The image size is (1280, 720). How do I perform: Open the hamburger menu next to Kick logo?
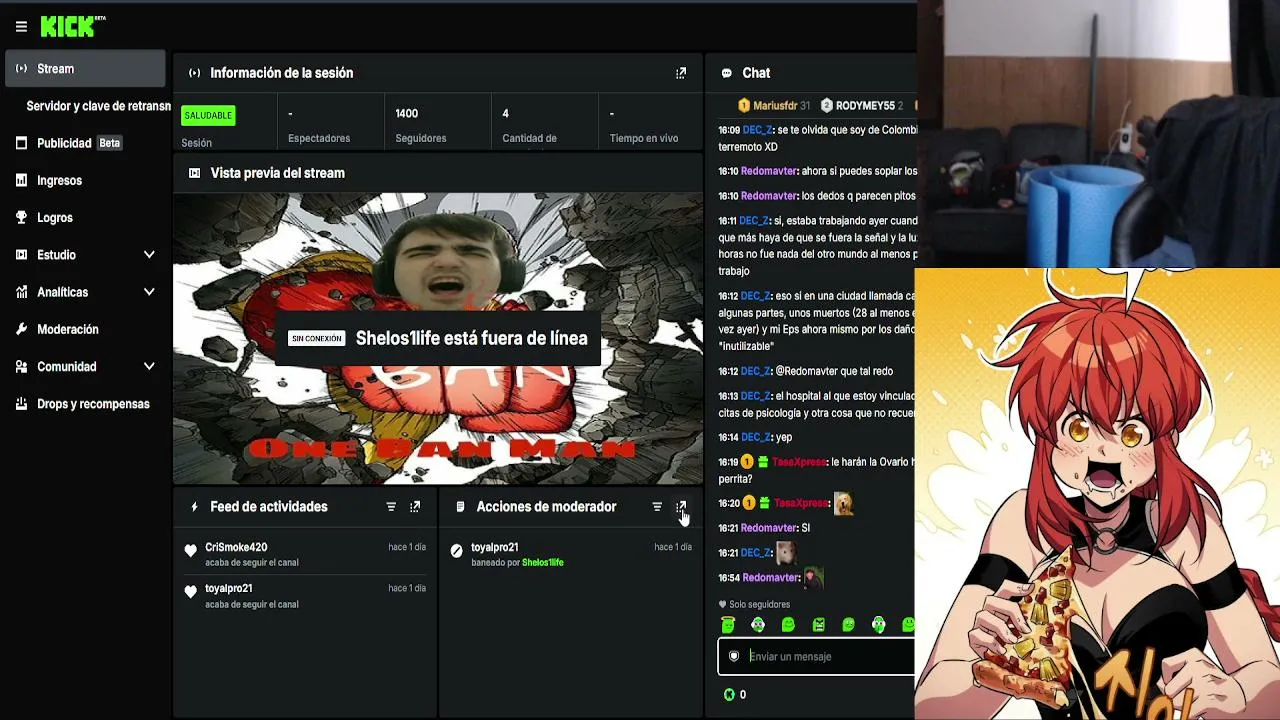[x=21, y=27]
